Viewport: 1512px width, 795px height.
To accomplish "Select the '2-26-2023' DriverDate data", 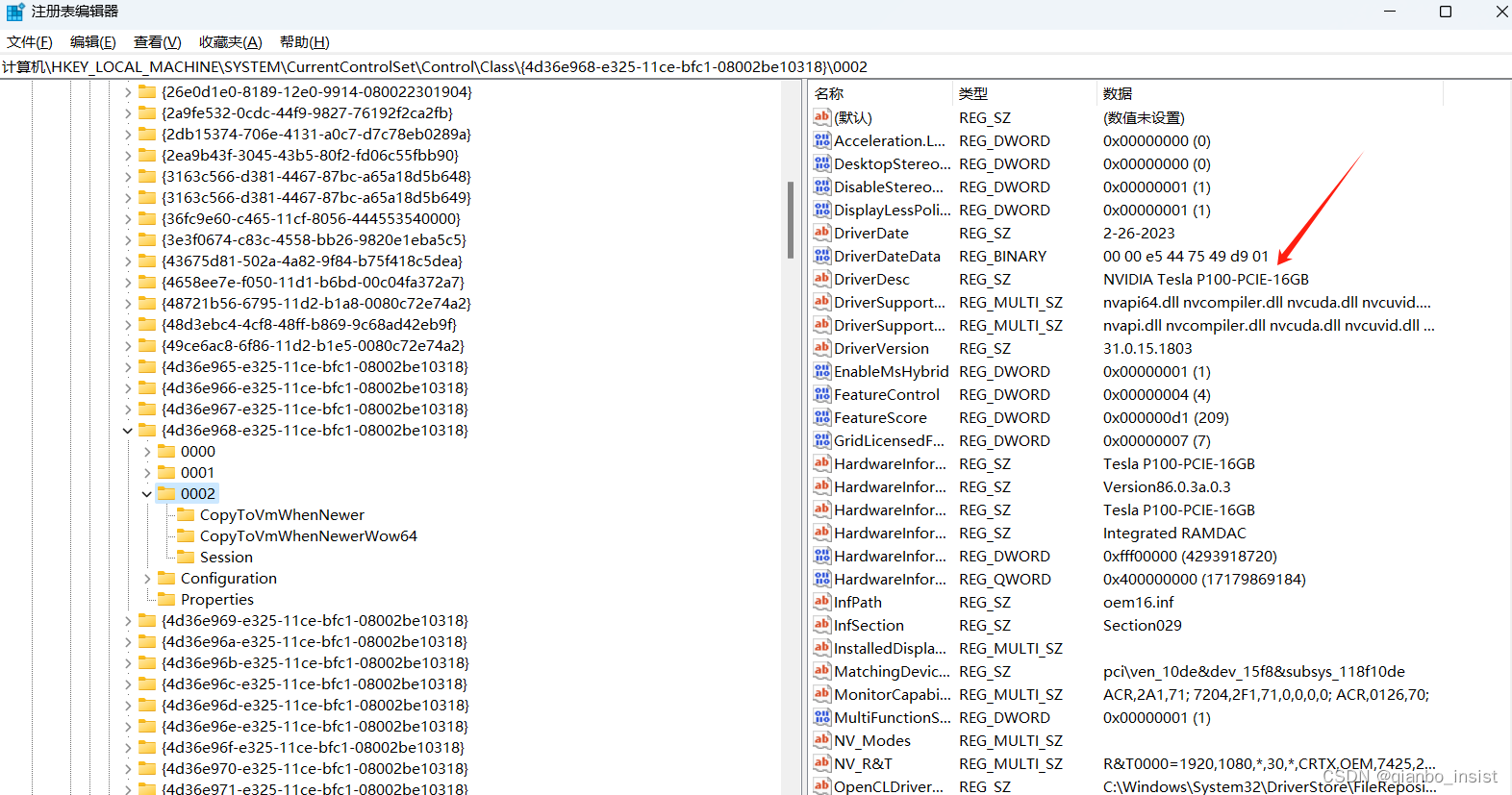I will pyautogui.click(x=1139, y=234).
